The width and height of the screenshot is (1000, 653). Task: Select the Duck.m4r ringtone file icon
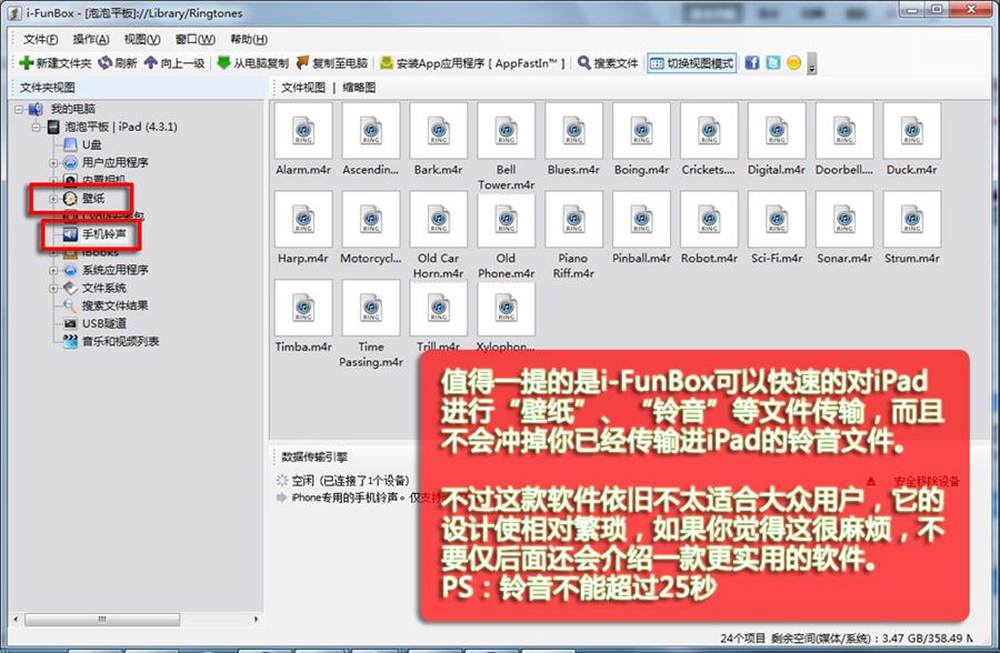pos(912,130)
